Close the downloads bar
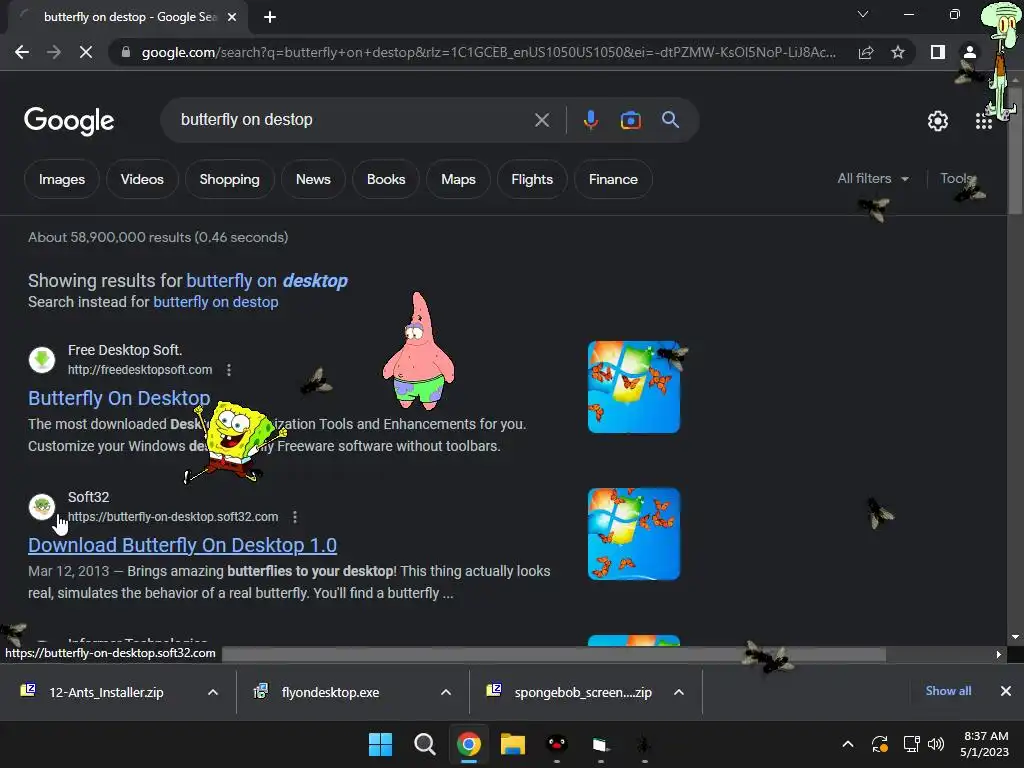This screenshot has width=1024, height=768. coord(1006,691)
